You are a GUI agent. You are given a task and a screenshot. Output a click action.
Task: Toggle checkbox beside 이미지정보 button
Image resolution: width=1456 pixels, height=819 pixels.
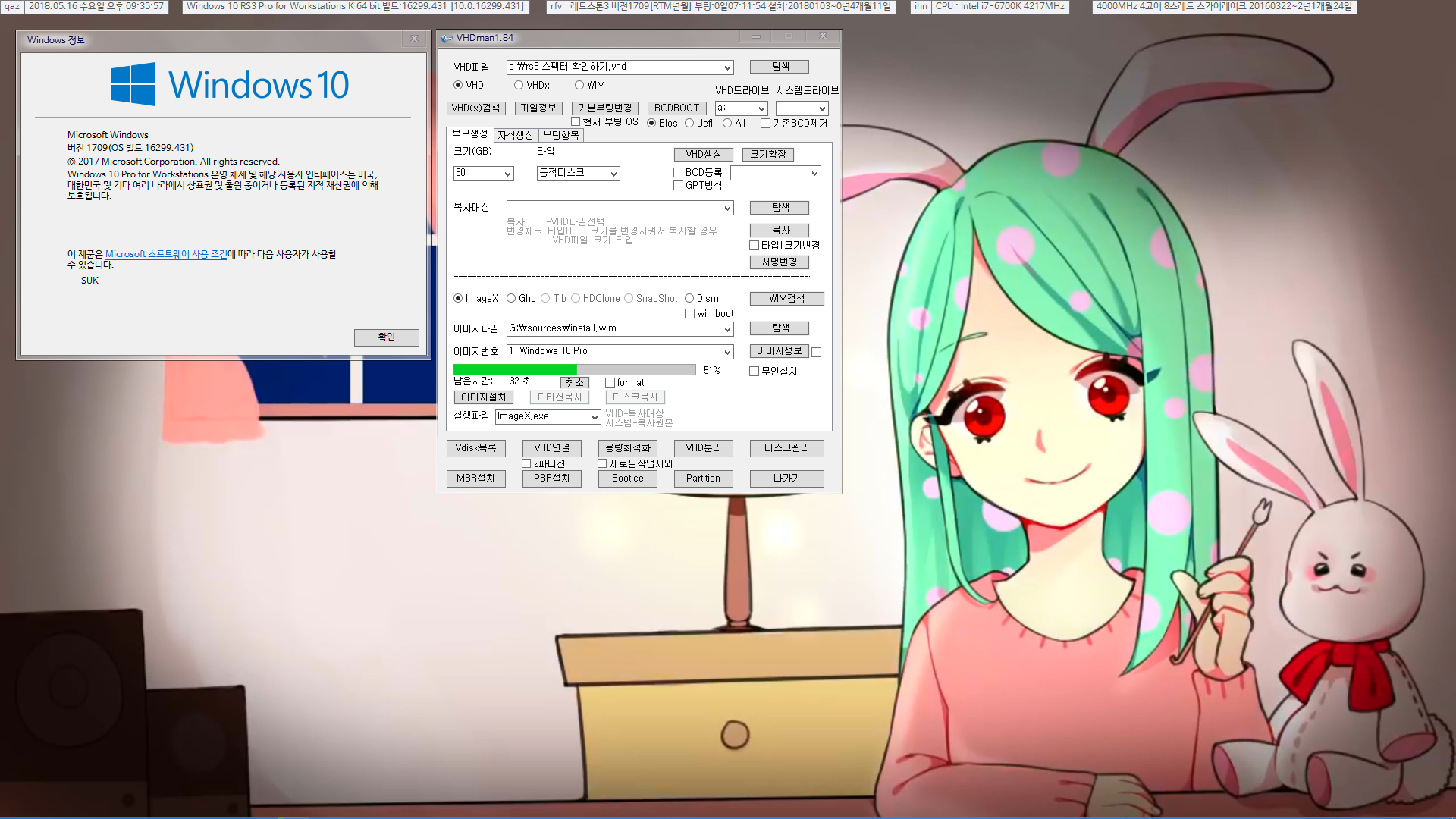[x=817, y=353]
